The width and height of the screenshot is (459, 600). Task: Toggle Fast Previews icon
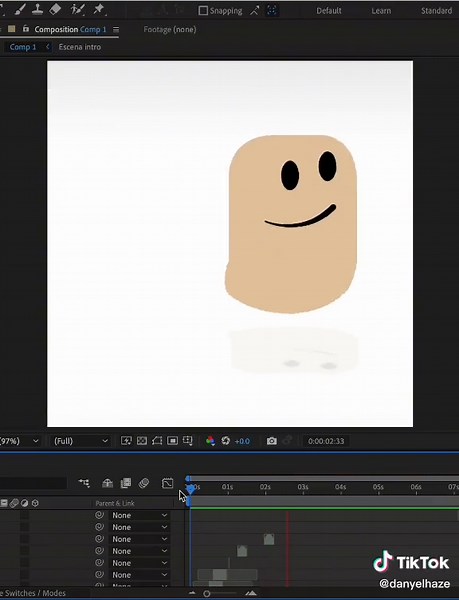tap(126, 441)
